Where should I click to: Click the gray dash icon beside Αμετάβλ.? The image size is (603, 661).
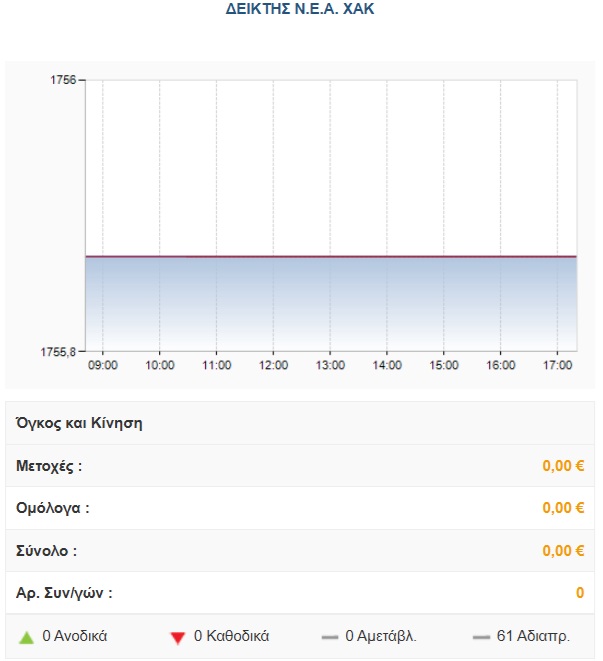330,637
